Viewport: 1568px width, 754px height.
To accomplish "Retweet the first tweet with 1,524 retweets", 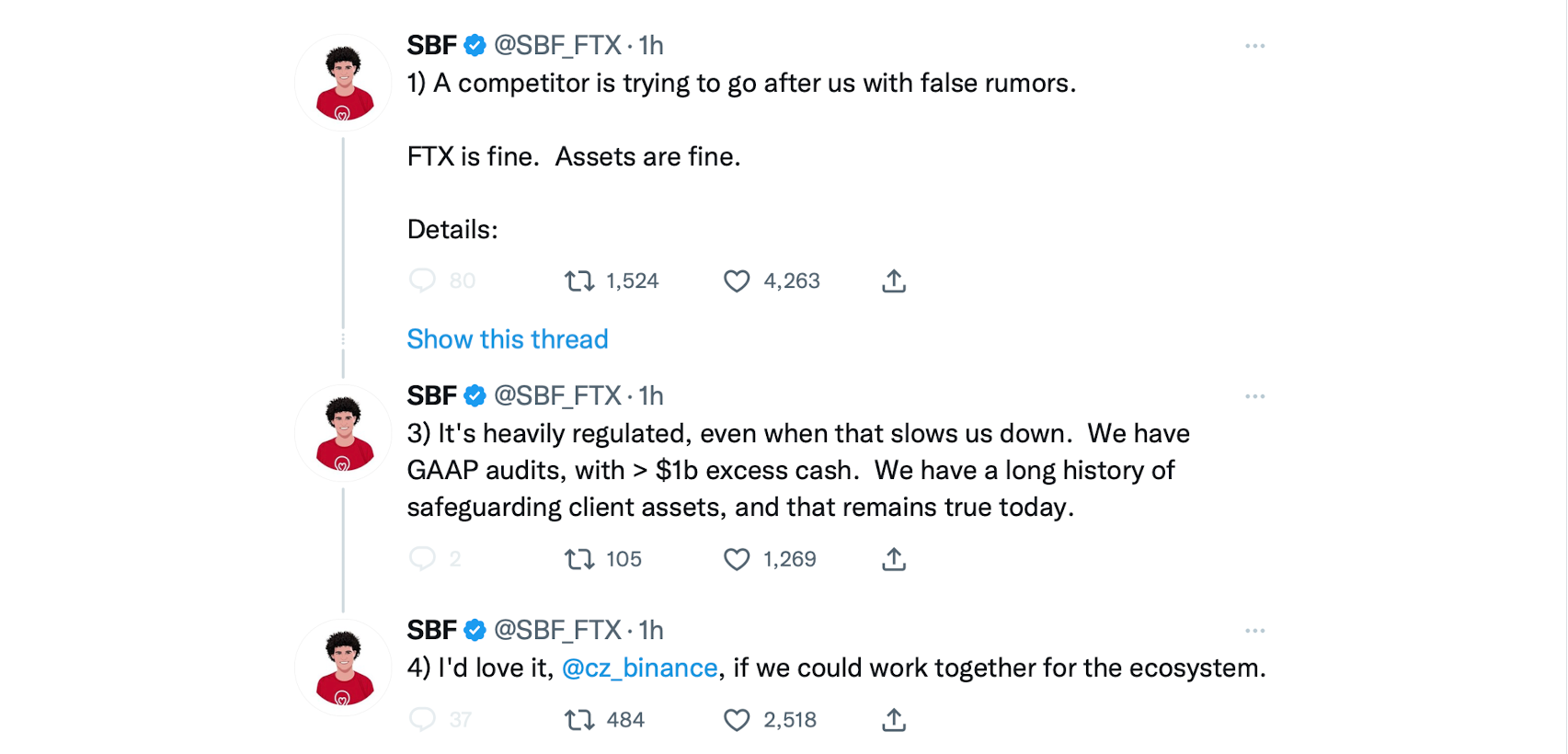I will [579, 280].
